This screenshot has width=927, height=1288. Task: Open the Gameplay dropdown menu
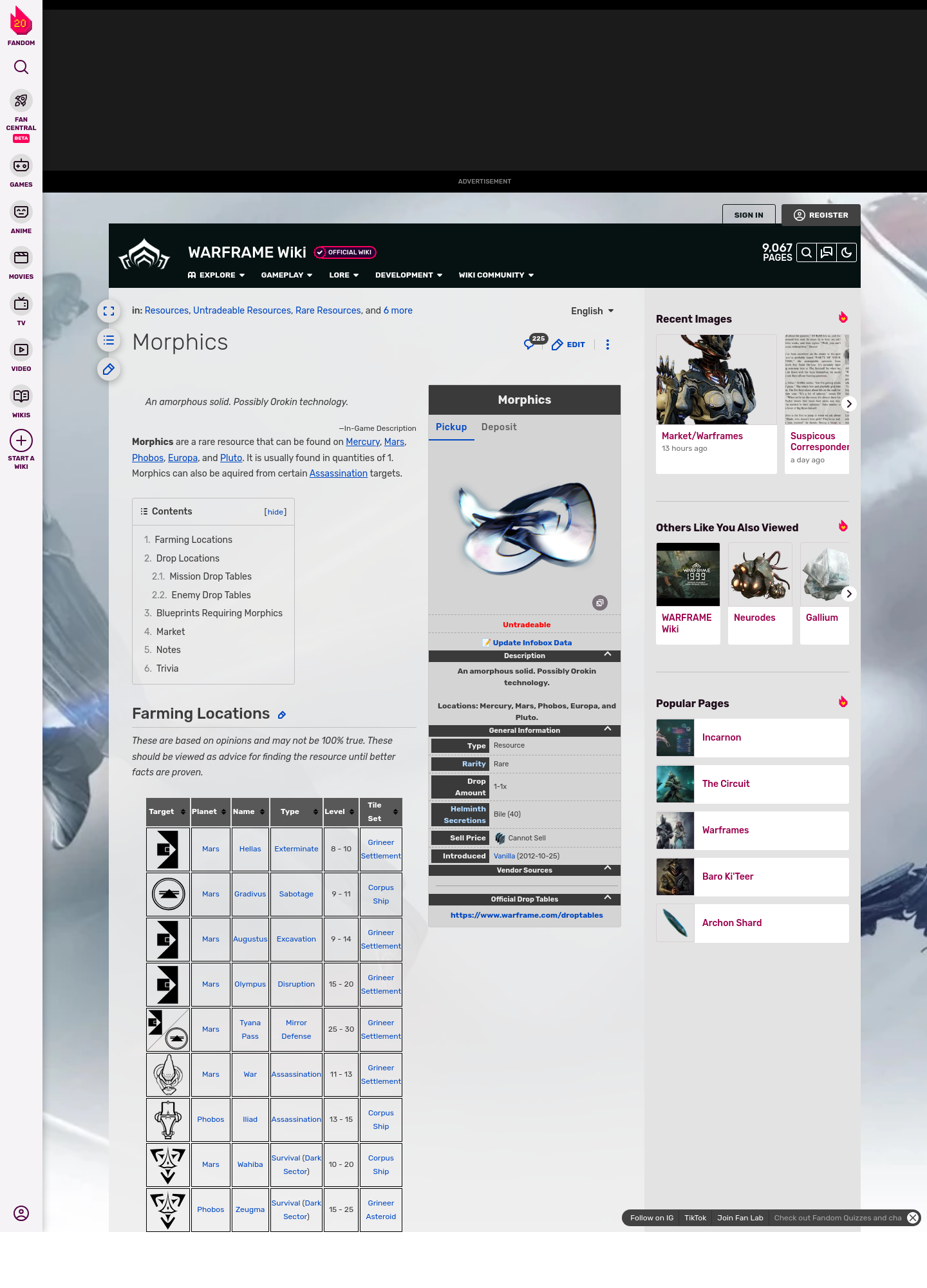(287, 275)
